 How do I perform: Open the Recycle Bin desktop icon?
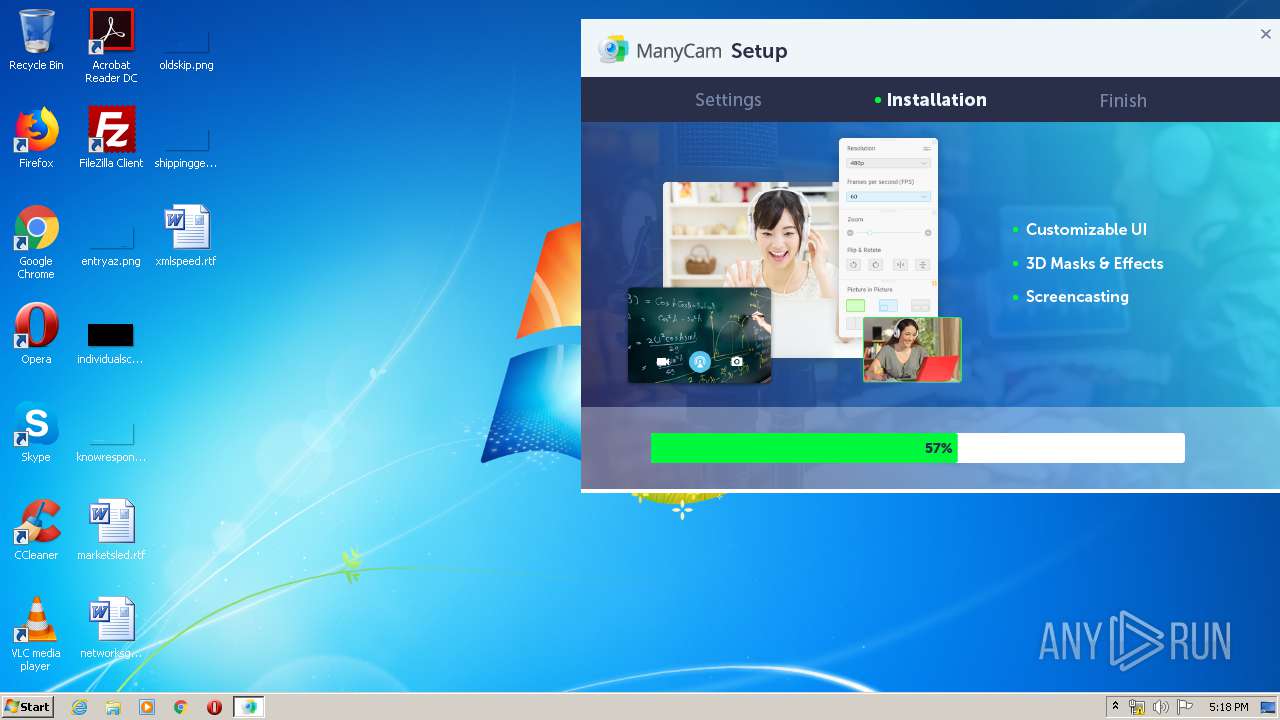36,40
